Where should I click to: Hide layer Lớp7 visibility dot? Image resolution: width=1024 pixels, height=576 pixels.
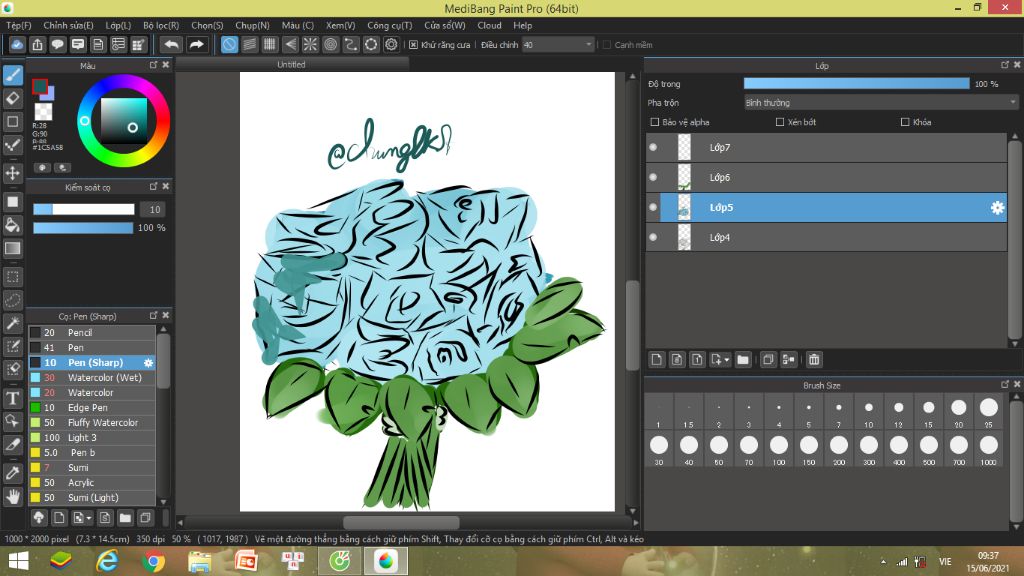pyautogui.click(x=653, y=148)
